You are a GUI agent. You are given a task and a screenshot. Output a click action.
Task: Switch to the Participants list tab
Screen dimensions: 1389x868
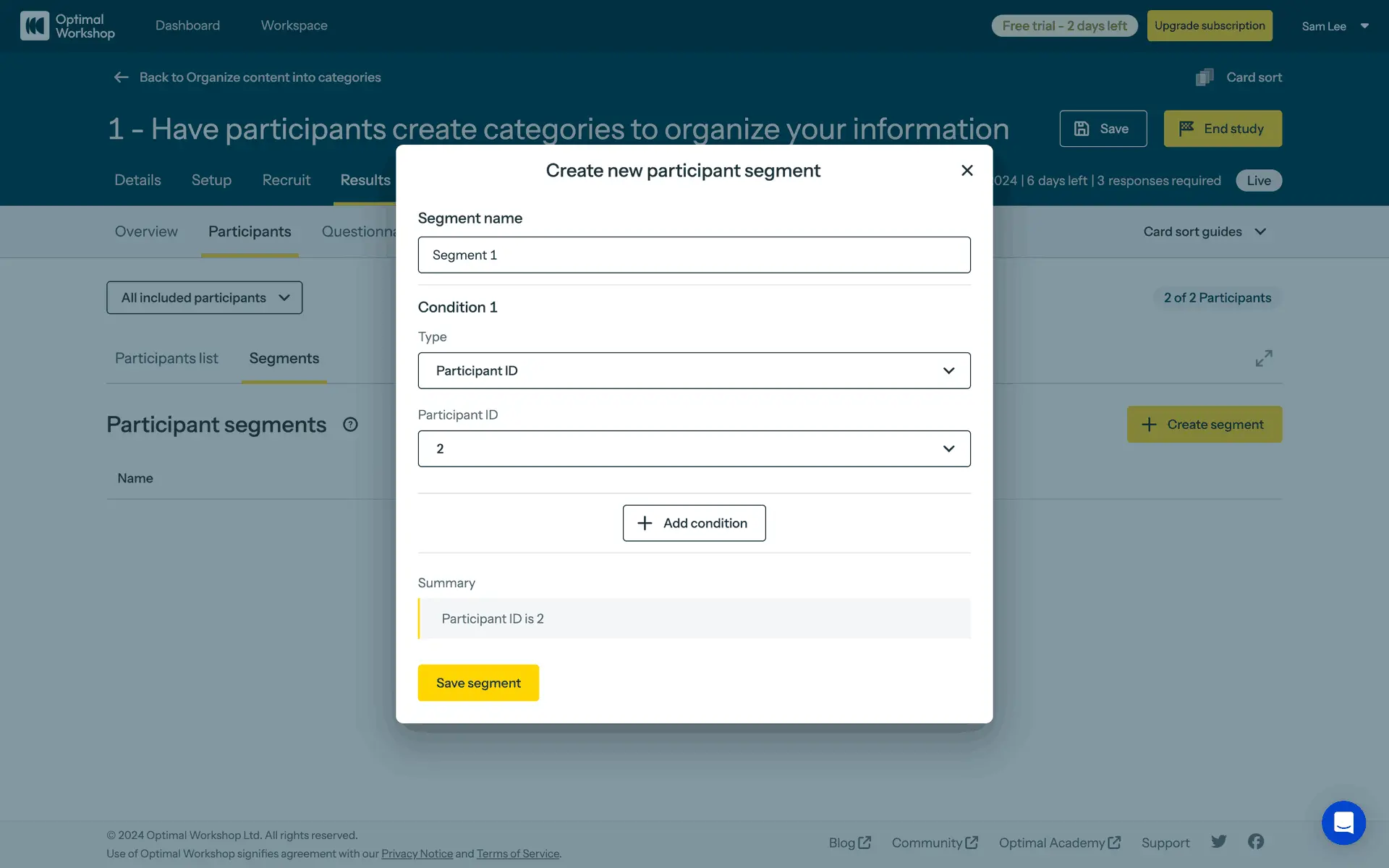coord(166,359)
